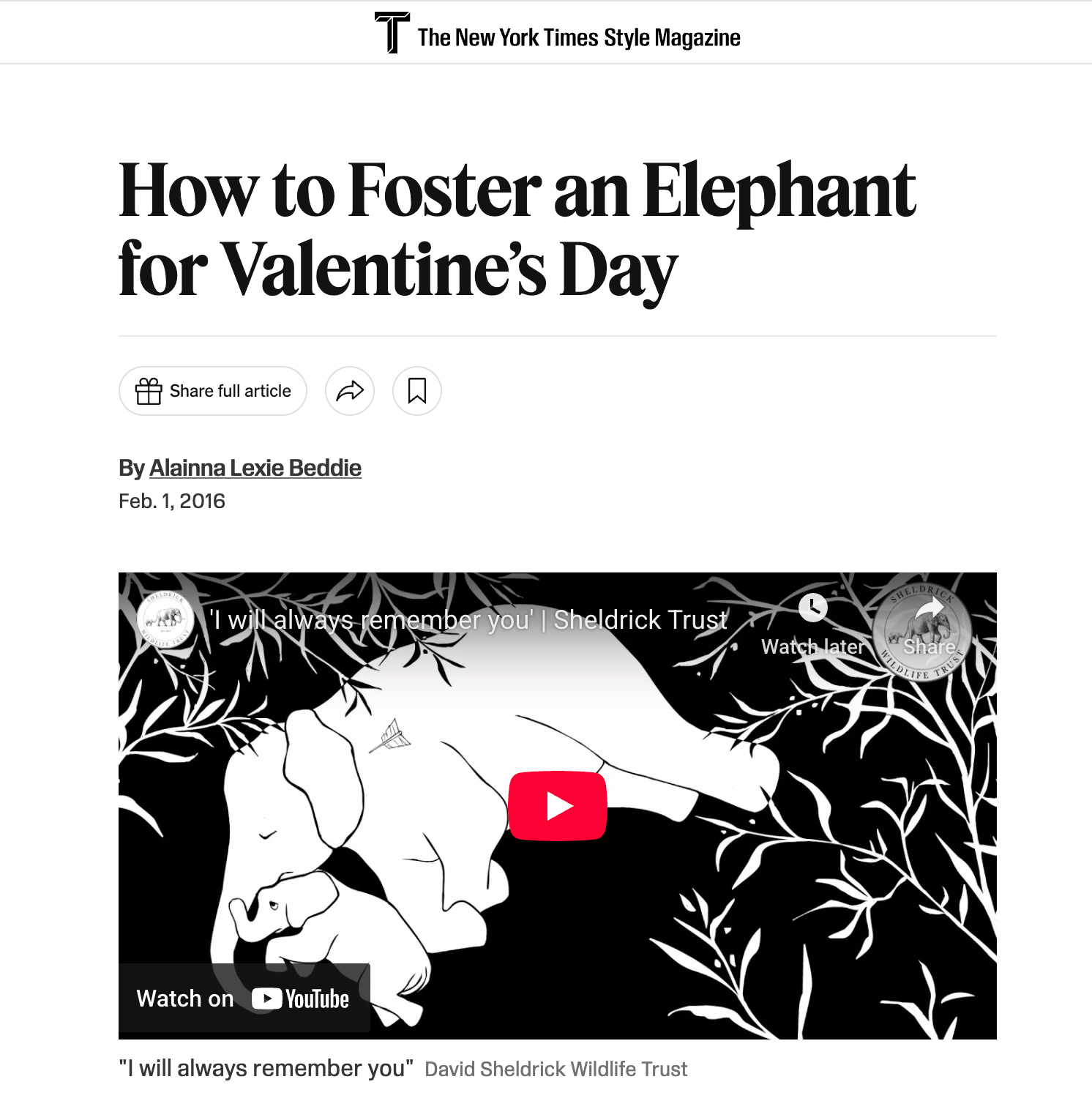This screenshot has width=1092, height=1101.
Task: Click the Sheldrick Trust channel avatar
Action: (x=165, y=619)
